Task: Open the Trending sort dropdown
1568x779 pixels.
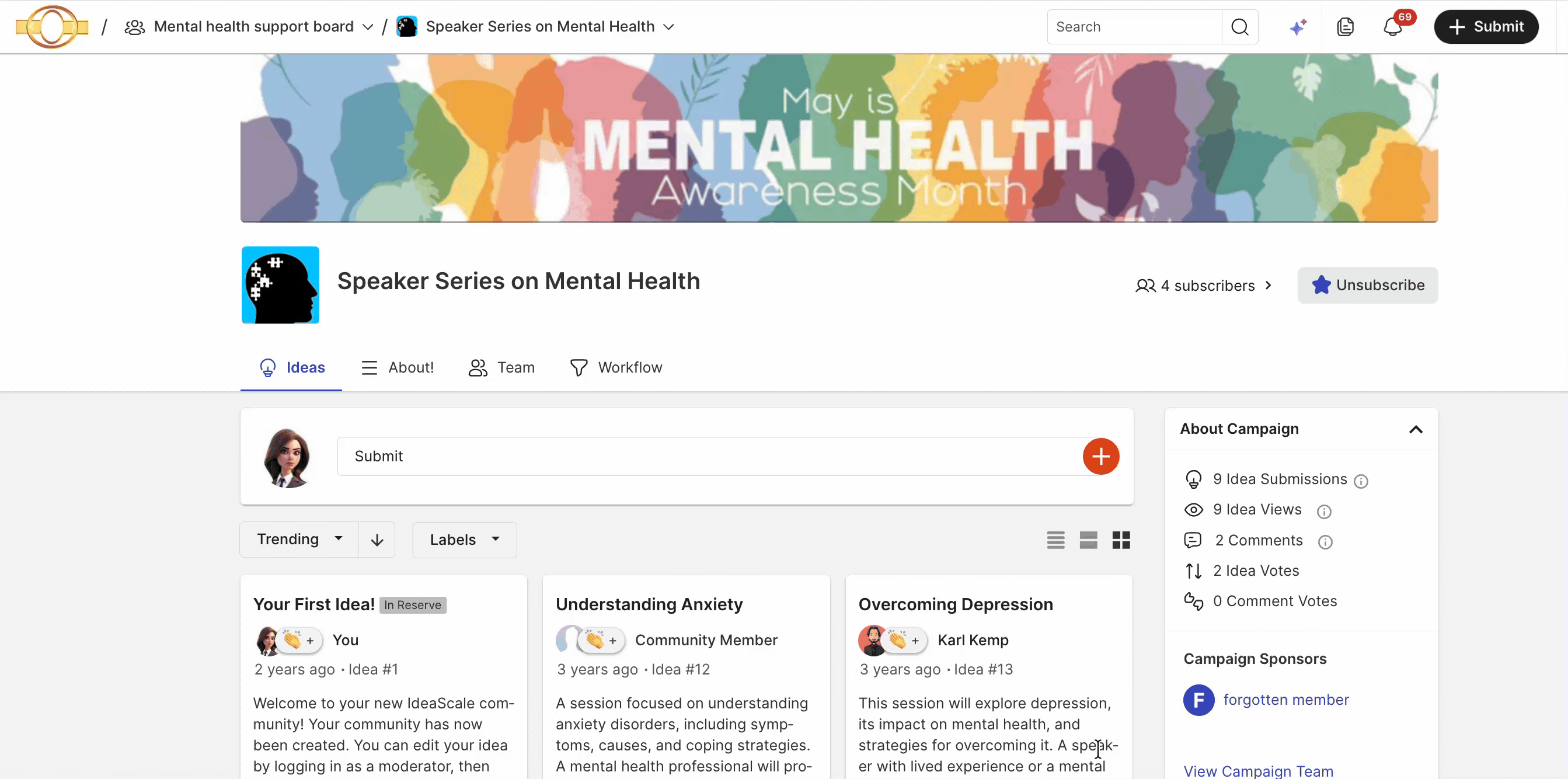Action: pos(299,540)
